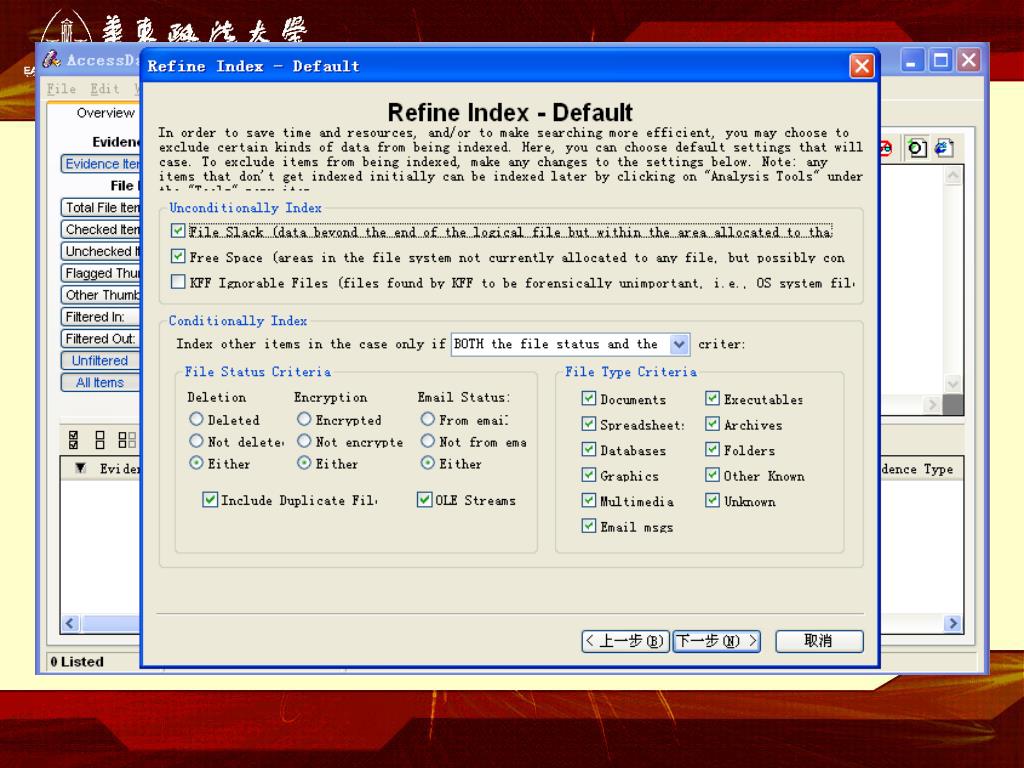Open File menu in AccessData window

coord(61,89)
